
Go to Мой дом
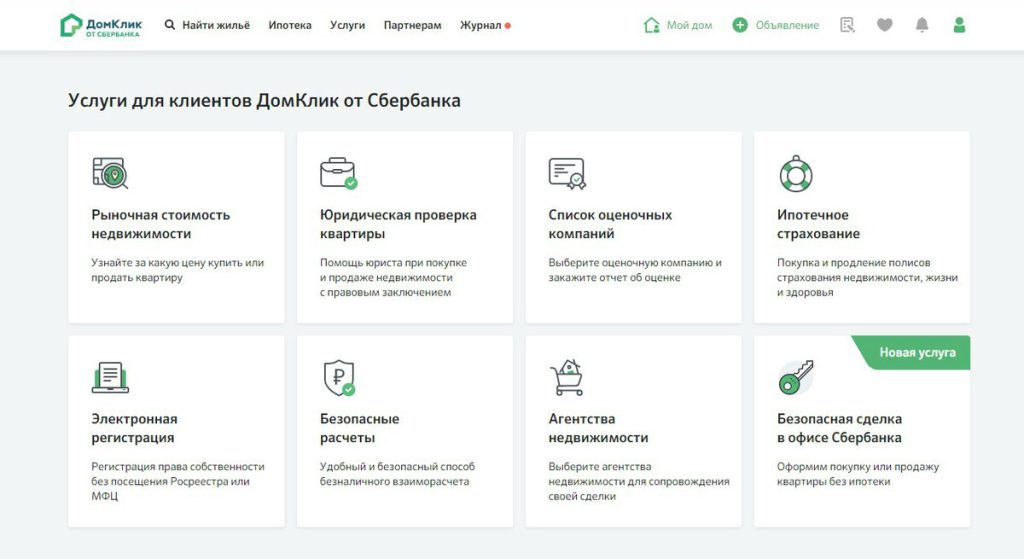point(678,25)
